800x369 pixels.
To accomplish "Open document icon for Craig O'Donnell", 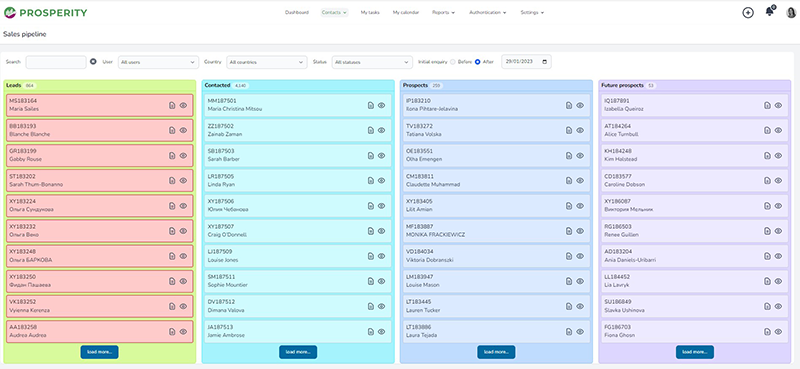I will (371, 231).
